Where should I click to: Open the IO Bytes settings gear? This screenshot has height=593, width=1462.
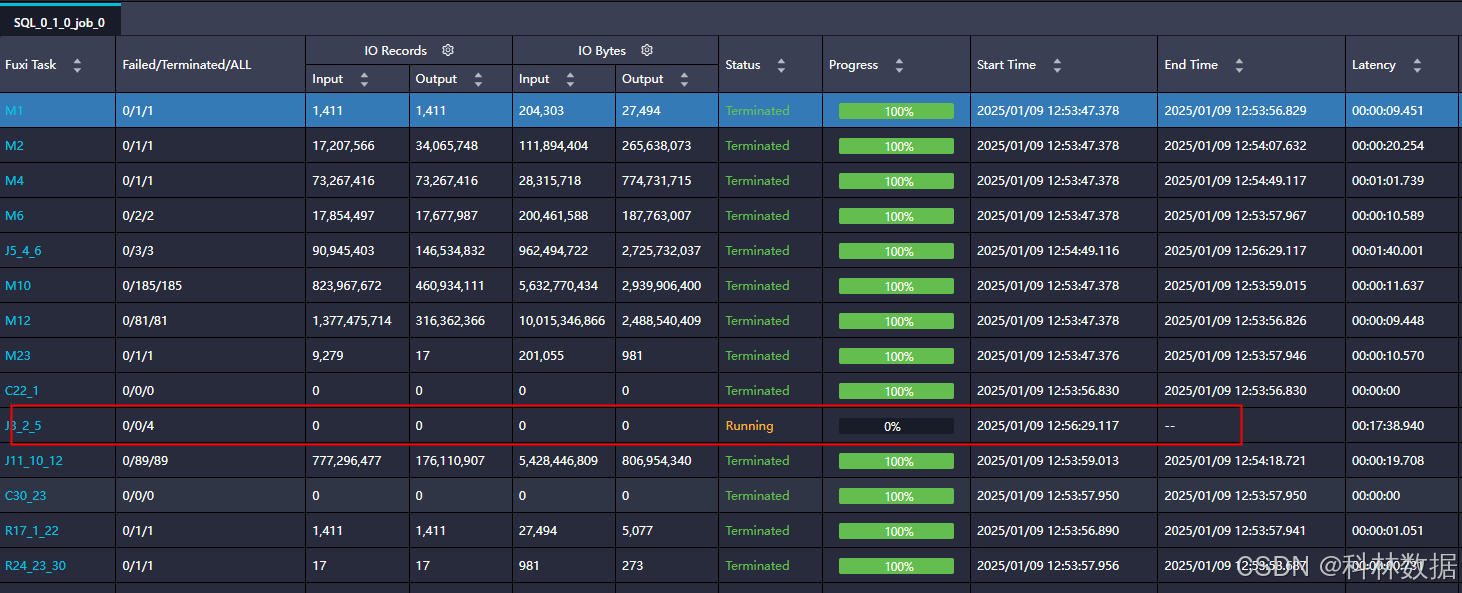[647, 50]
